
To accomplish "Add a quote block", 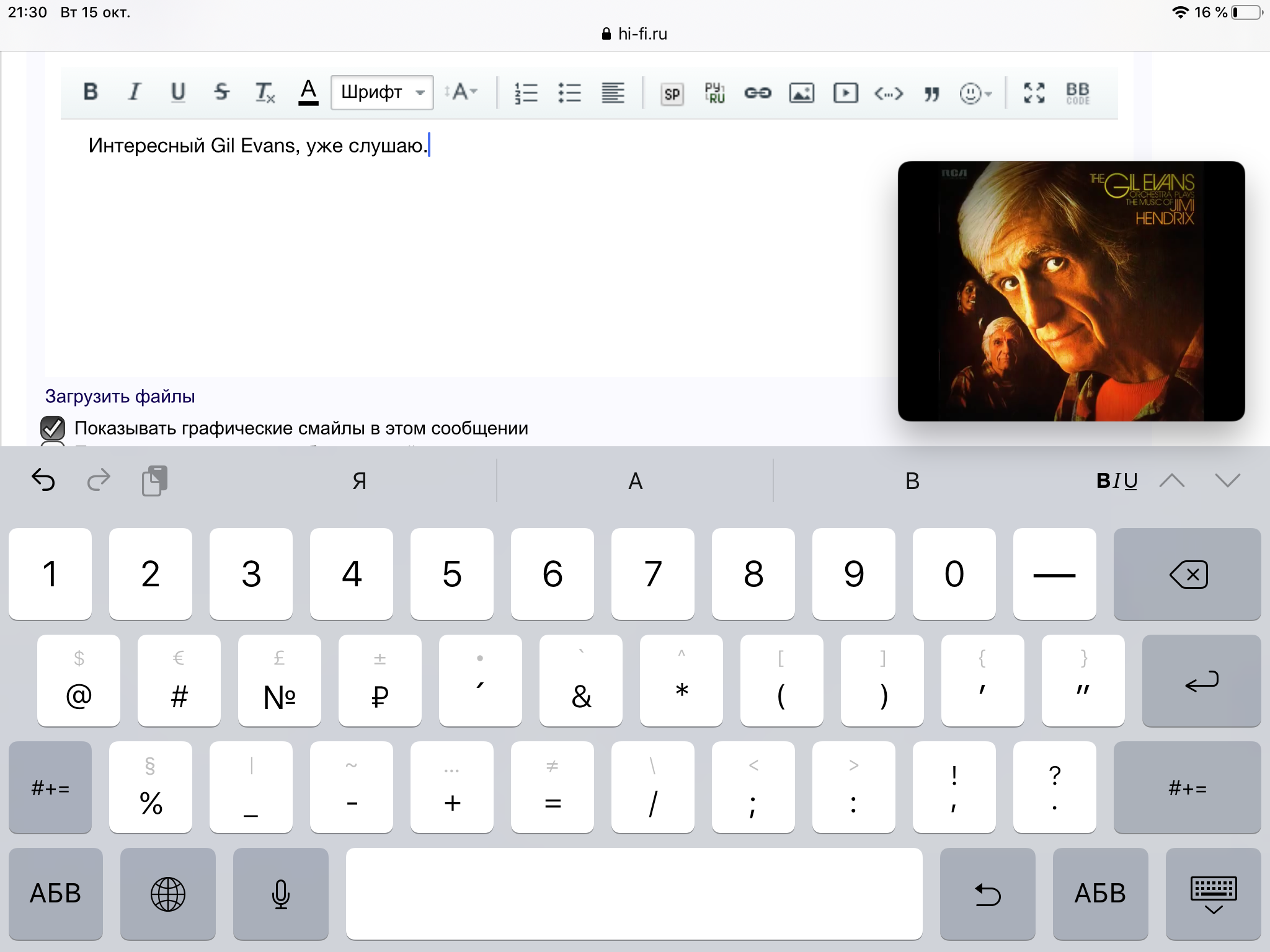I will (931, 94).
